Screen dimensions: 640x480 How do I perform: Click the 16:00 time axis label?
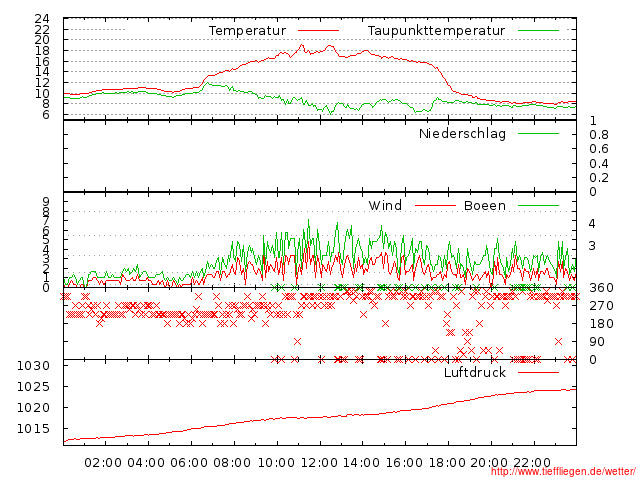click(x=404, y=463)
